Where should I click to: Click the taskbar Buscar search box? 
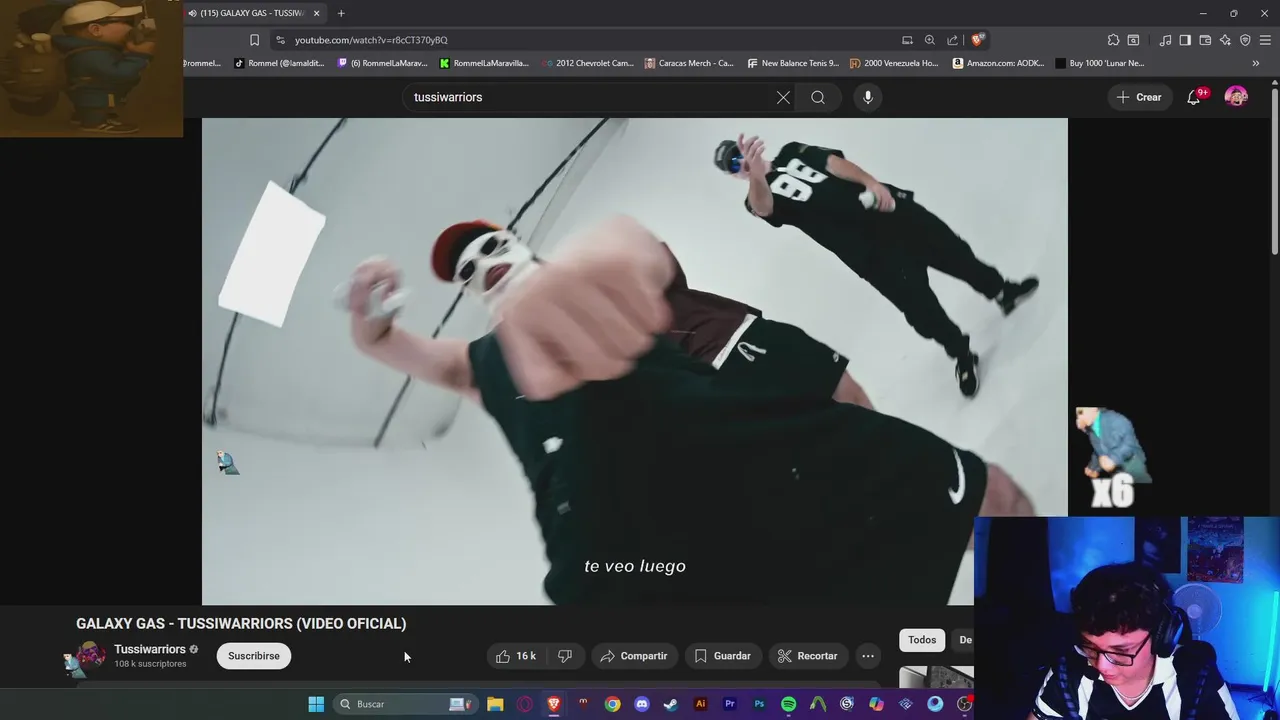pos(404,704)
